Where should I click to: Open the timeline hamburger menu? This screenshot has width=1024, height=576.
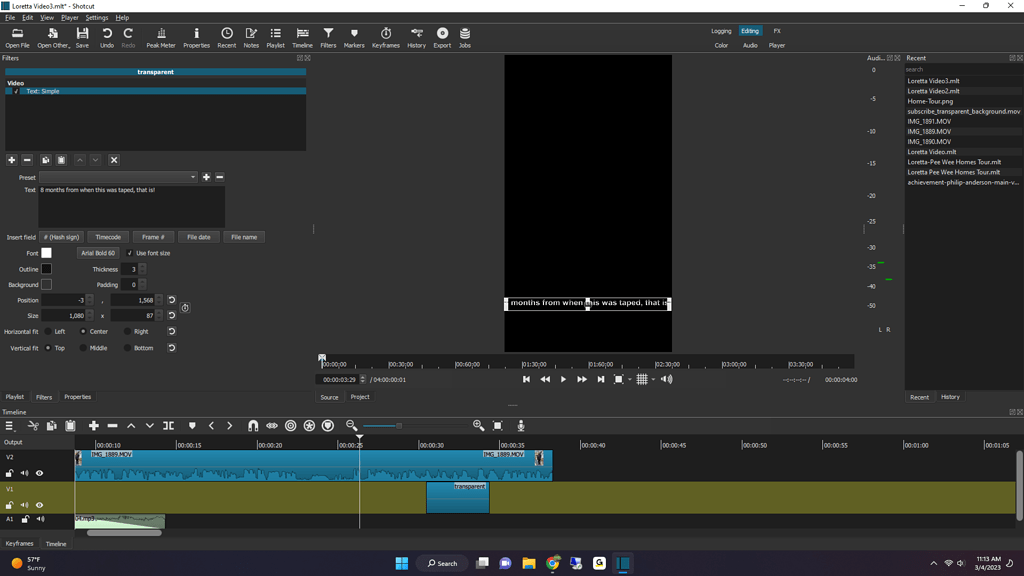pos(8,425)
